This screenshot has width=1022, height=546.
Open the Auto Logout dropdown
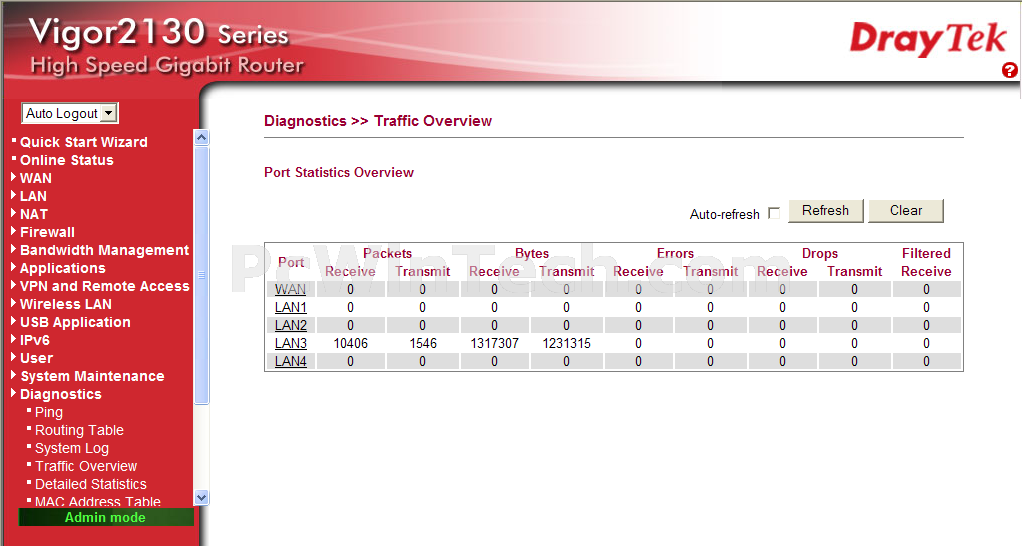point(70,113)
